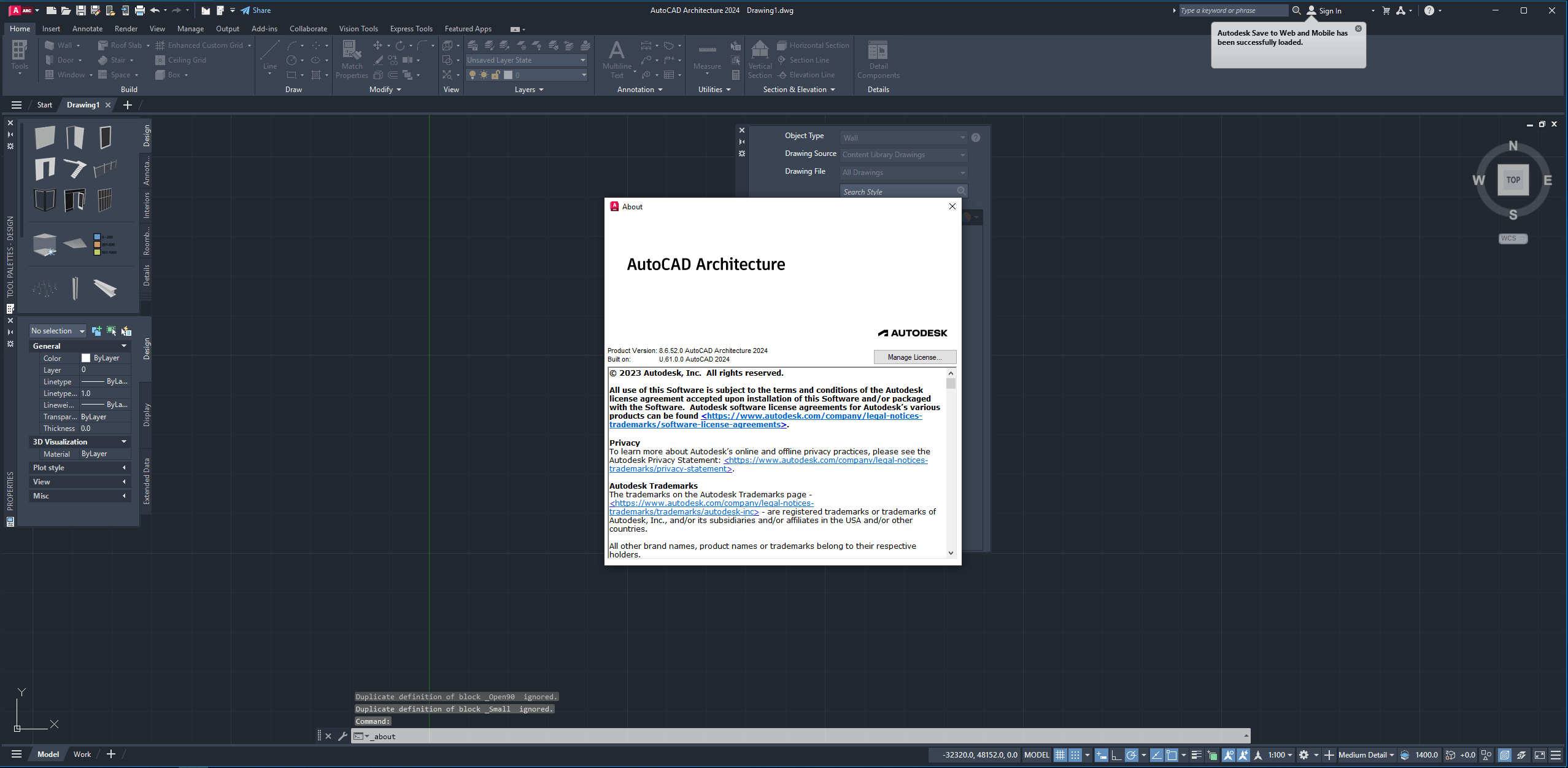
Task: Click the Undo arrow in quick access
Action: tap(155, 10)
